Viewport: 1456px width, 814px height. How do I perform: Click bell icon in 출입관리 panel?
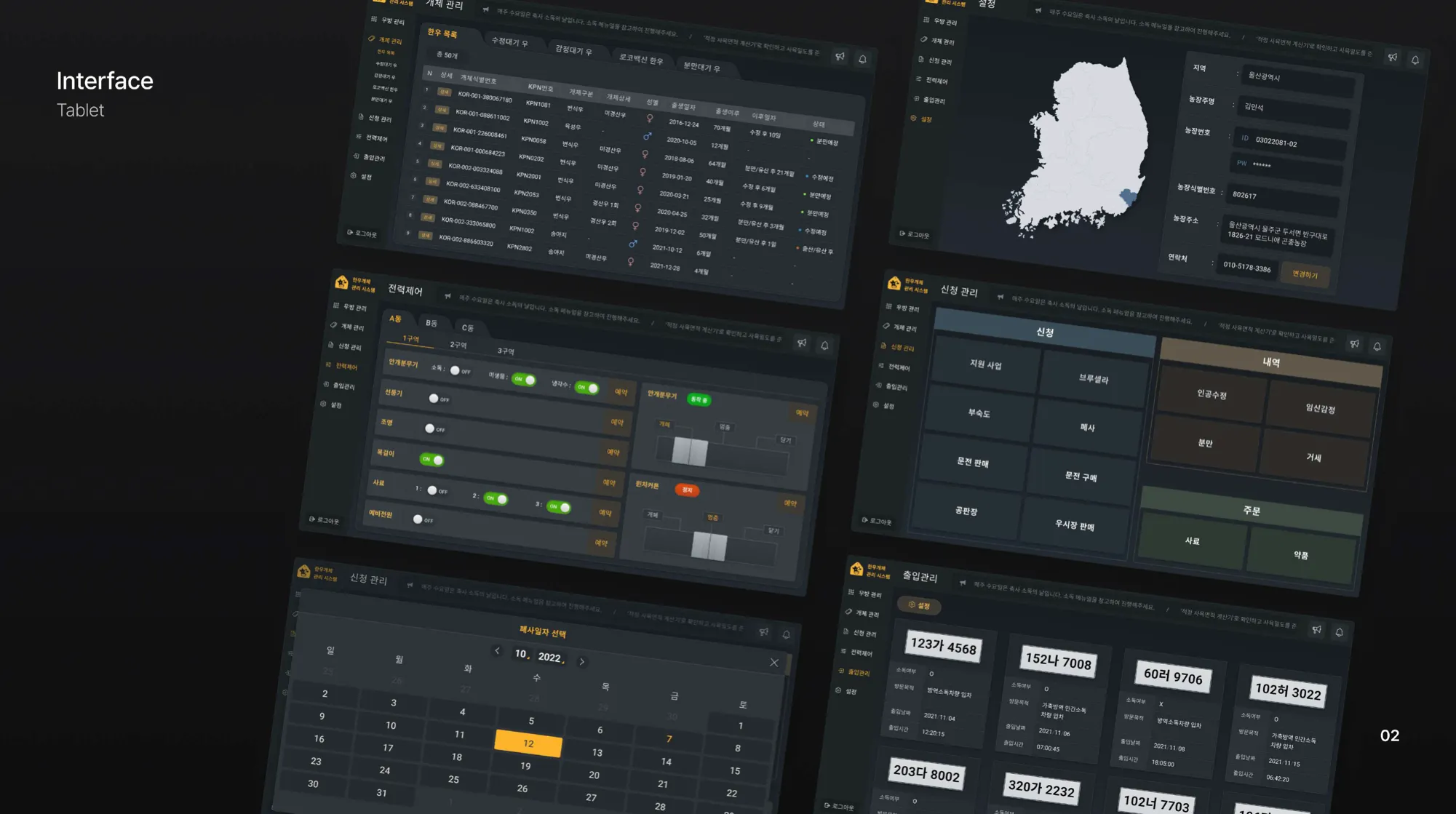1339,632
